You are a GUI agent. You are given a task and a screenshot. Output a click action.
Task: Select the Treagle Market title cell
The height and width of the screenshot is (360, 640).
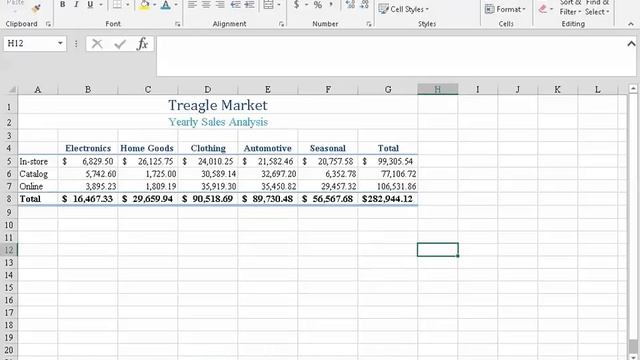[x=218, y=105]
